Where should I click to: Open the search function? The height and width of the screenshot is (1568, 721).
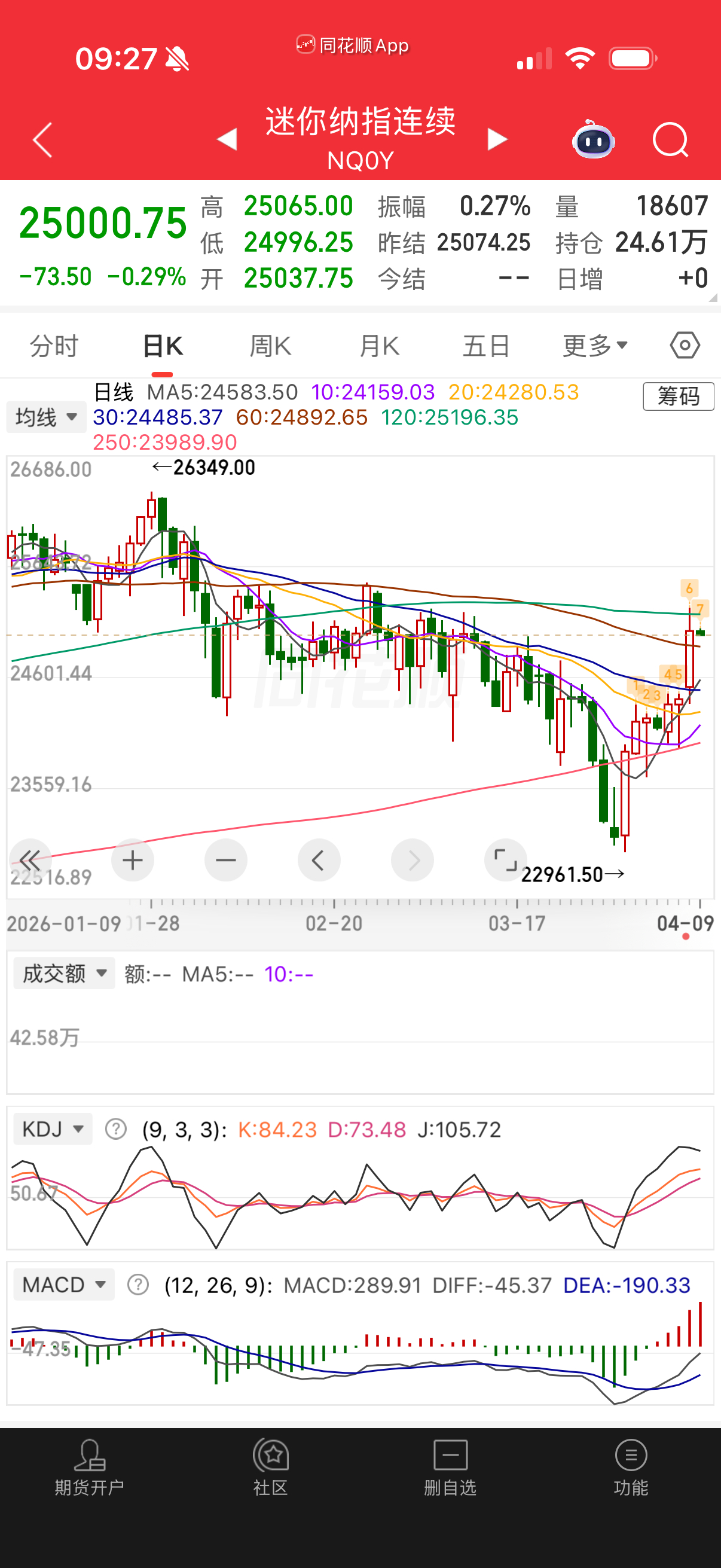(671, 139)
